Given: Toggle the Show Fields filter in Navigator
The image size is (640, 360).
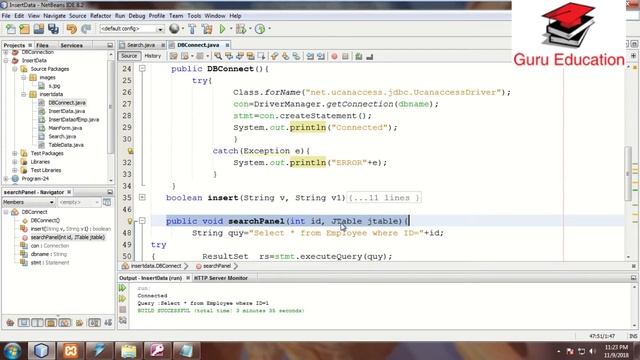Looking at the screenshot, I should (24, 323).
